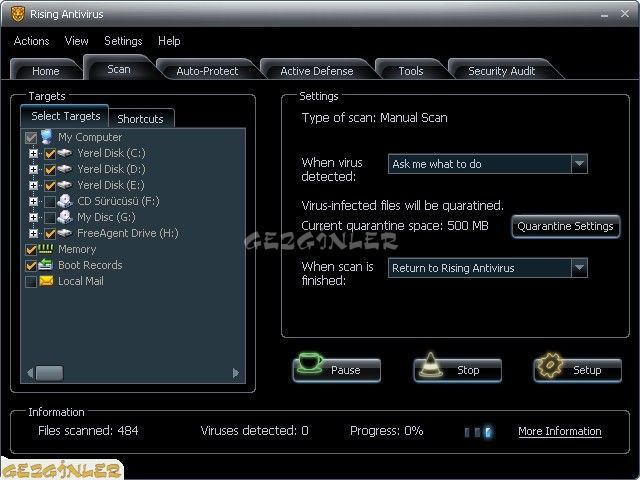Click 'Type of scan: Manual Scan' text
Viewport: 640px width, 480px height.
[374, 118]
